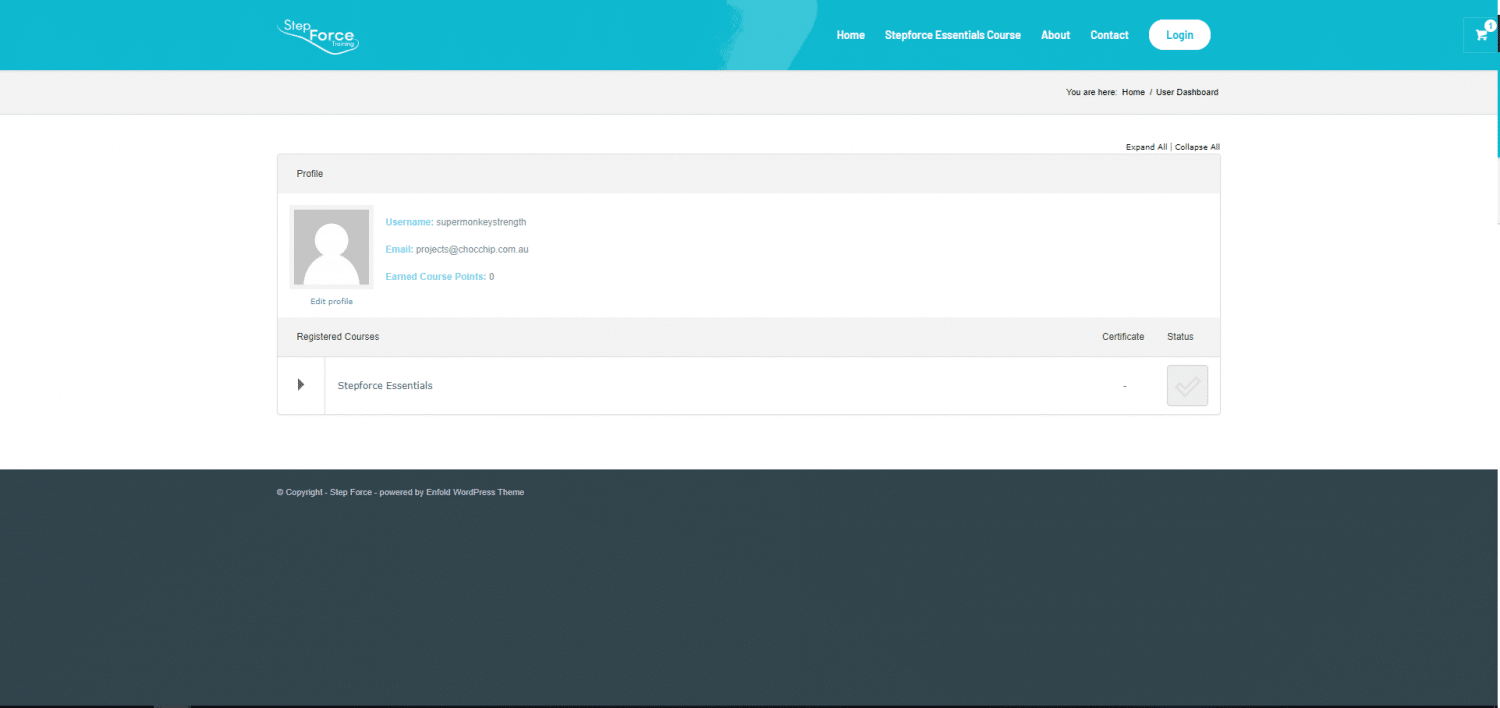This screenshot has width=1500, height=708.
Task: Click Expand All above the profile panel
Action: tap(1146, 147)
